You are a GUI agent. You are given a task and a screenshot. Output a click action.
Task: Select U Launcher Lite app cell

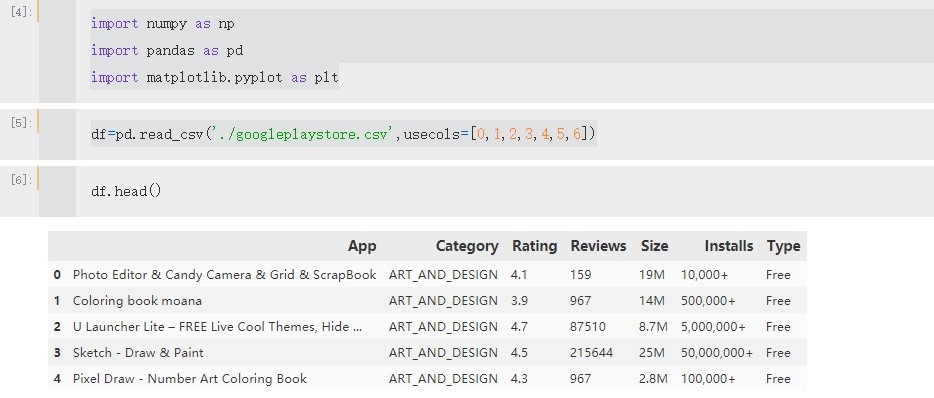(217, 327)
